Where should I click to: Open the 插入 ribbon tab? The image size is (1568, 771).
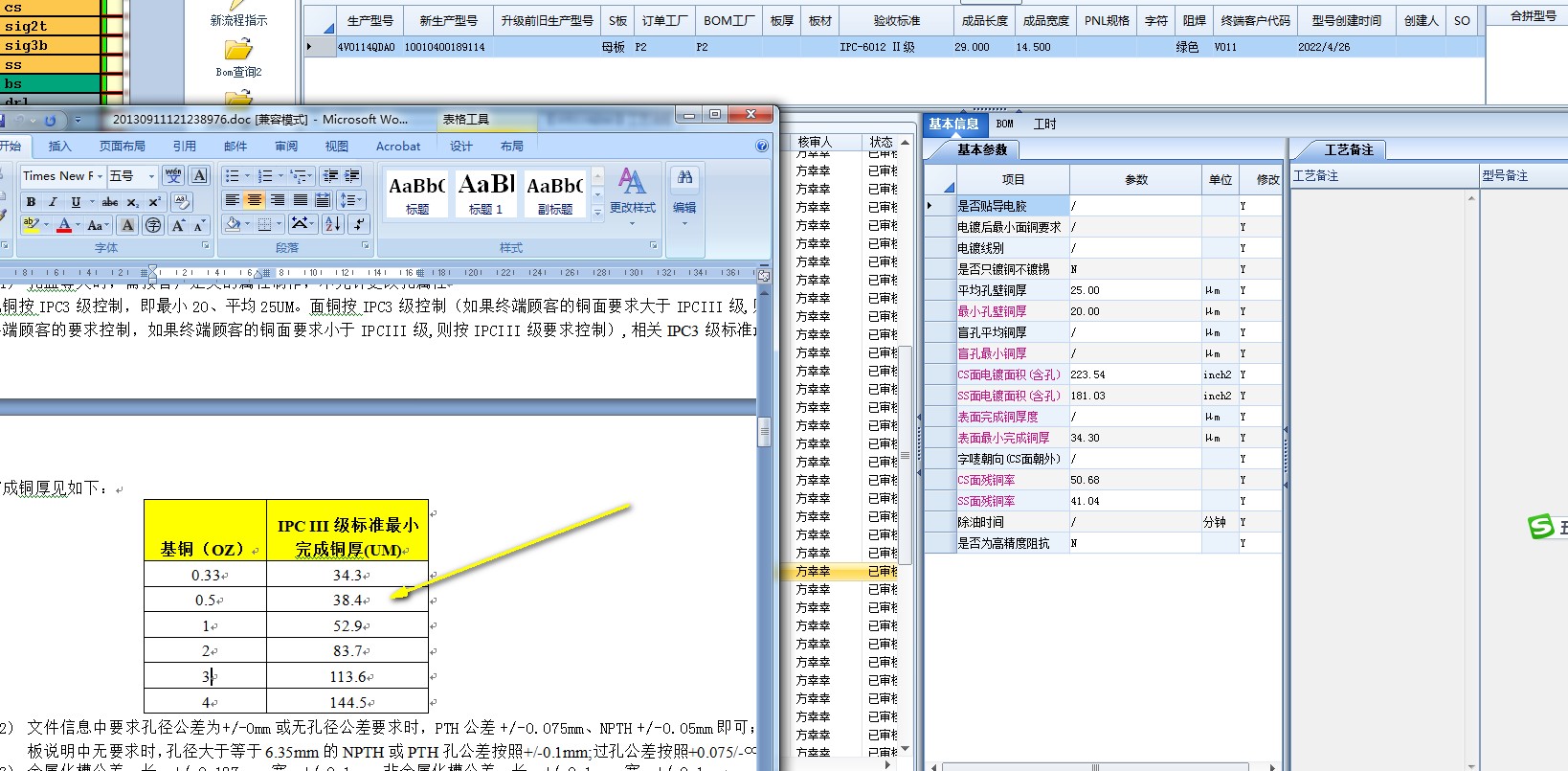pyautogui.click(x=60, y=147)
